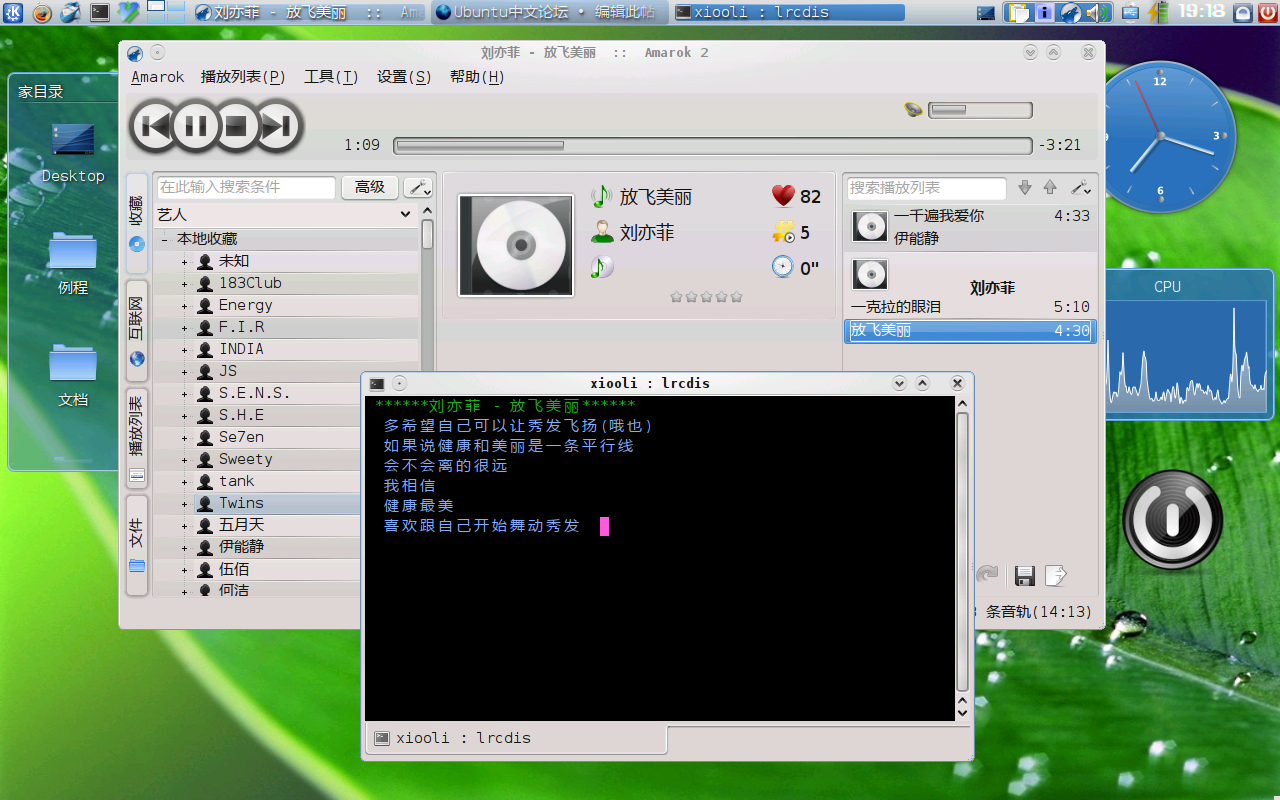
Task: Select JS in the artist list
Action: pos(228,371)
